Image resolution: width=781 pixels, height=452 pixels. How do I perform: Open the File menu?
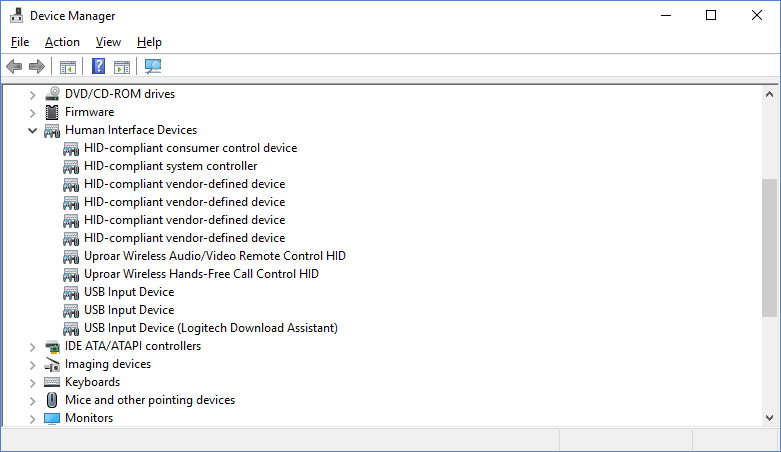[20, 42]
